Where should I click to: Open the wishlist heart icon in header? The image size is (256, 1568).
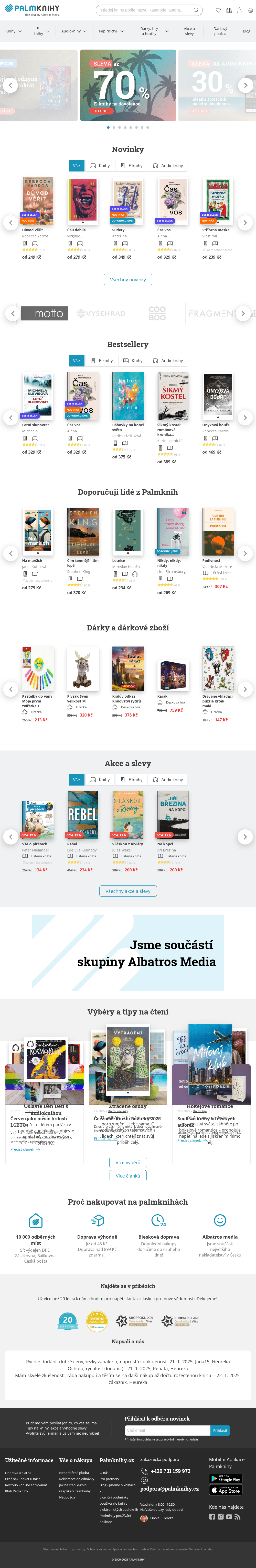coord(218,10)
